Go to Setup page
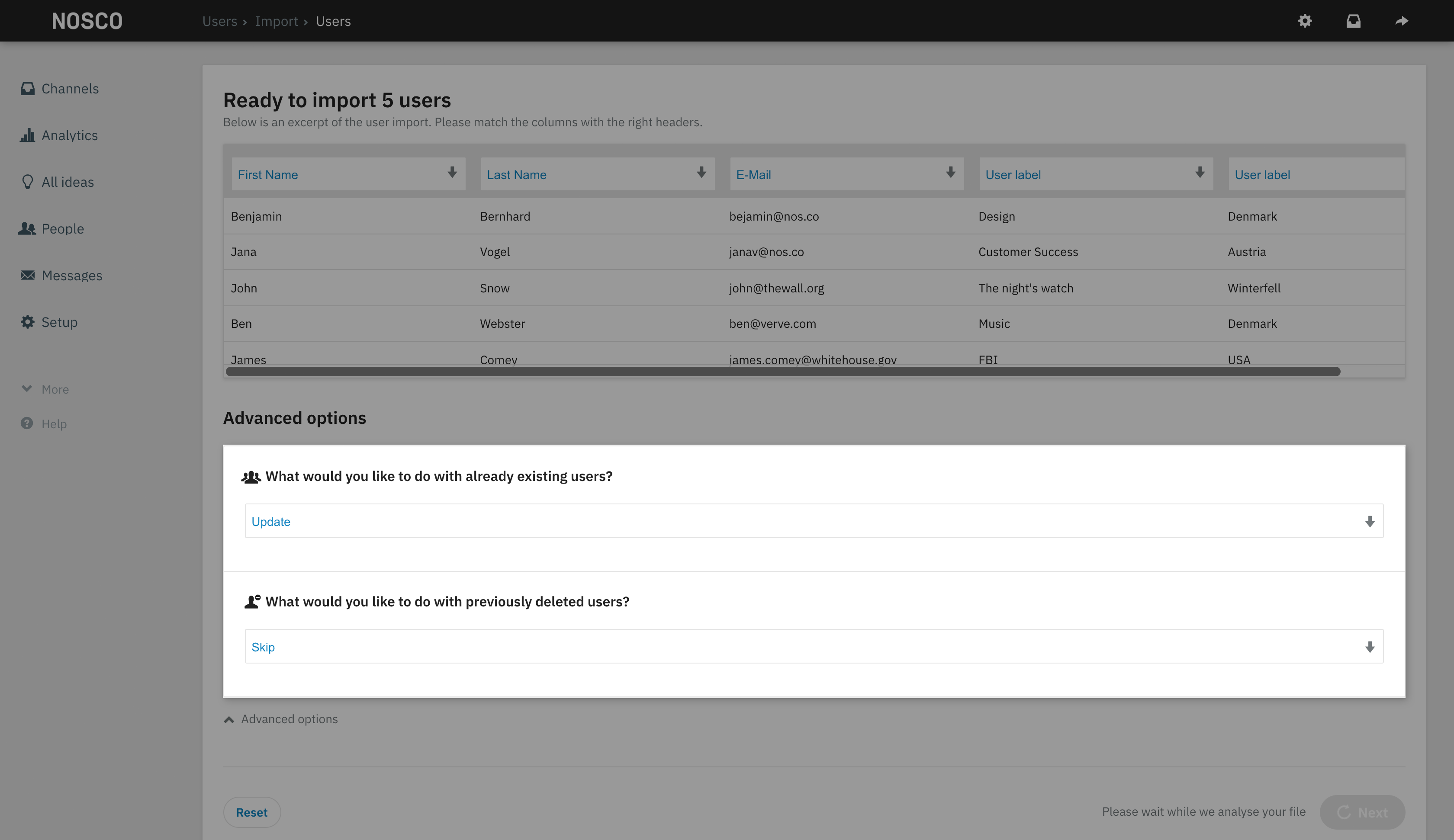 click(x=59, y=322)
